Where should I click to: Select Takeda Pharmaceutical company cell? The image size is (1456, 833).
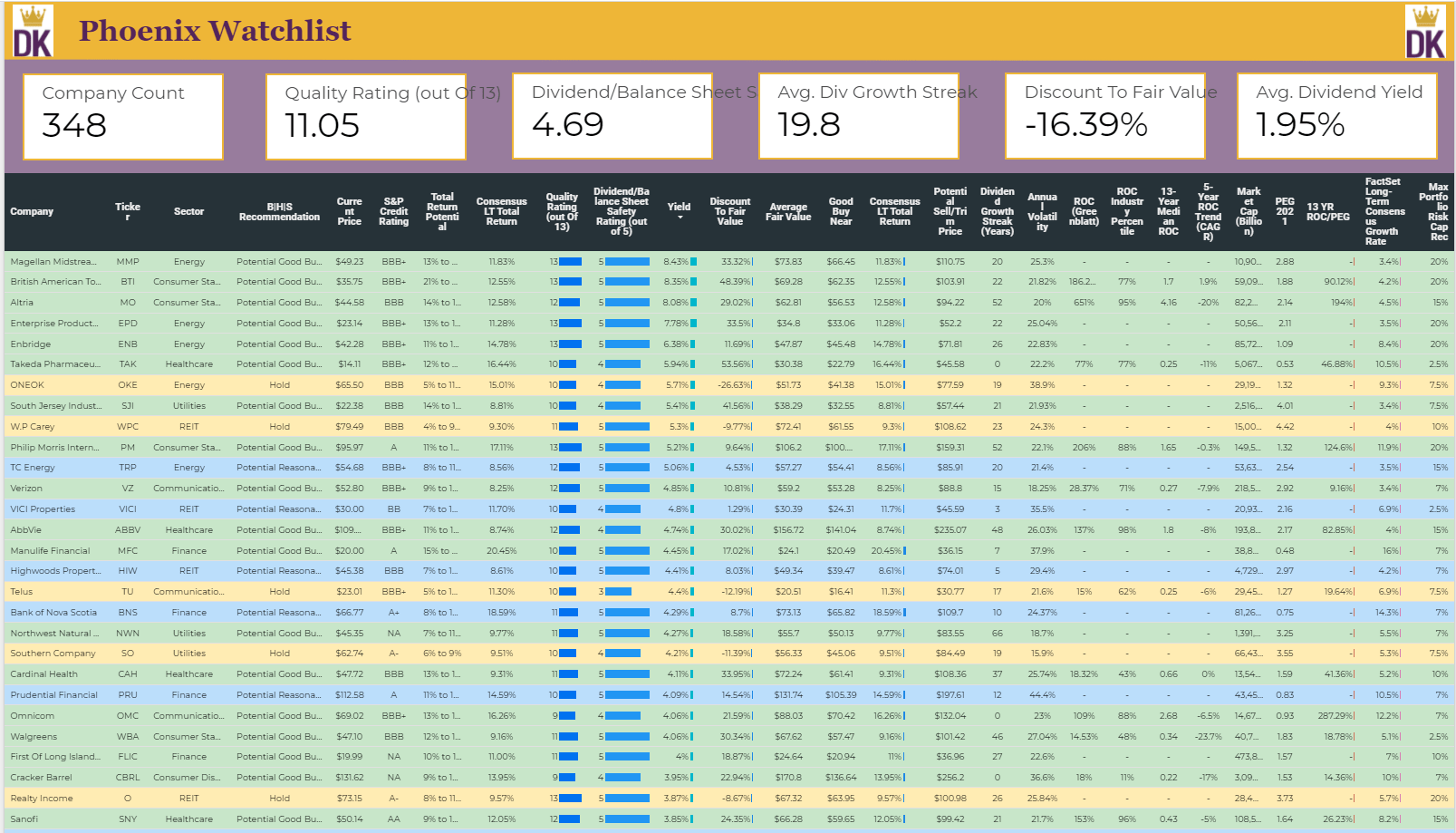(54, 364)
